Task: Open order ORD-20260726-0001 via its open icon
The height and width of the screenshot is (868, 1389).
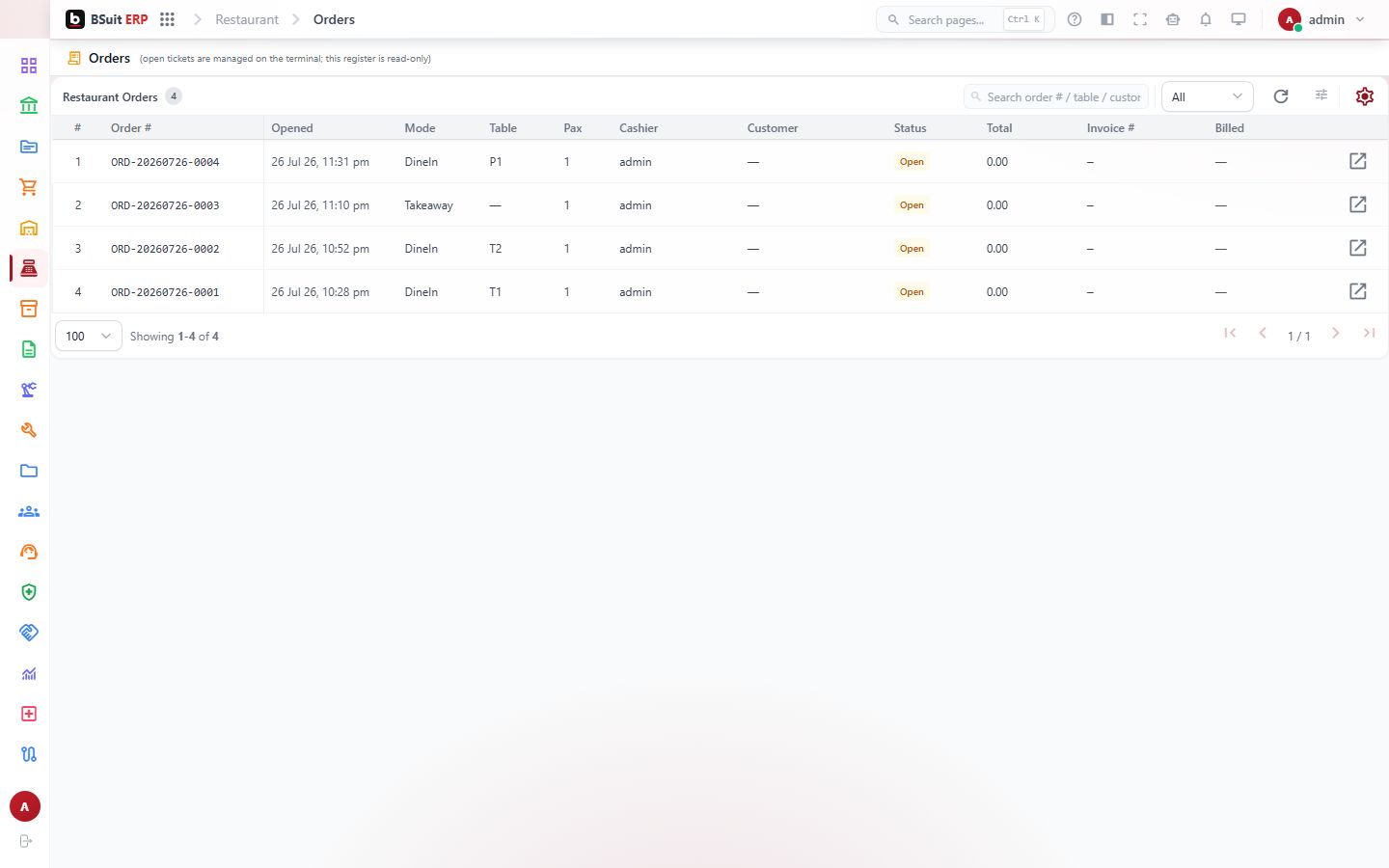Action: tap(1358, 291)
